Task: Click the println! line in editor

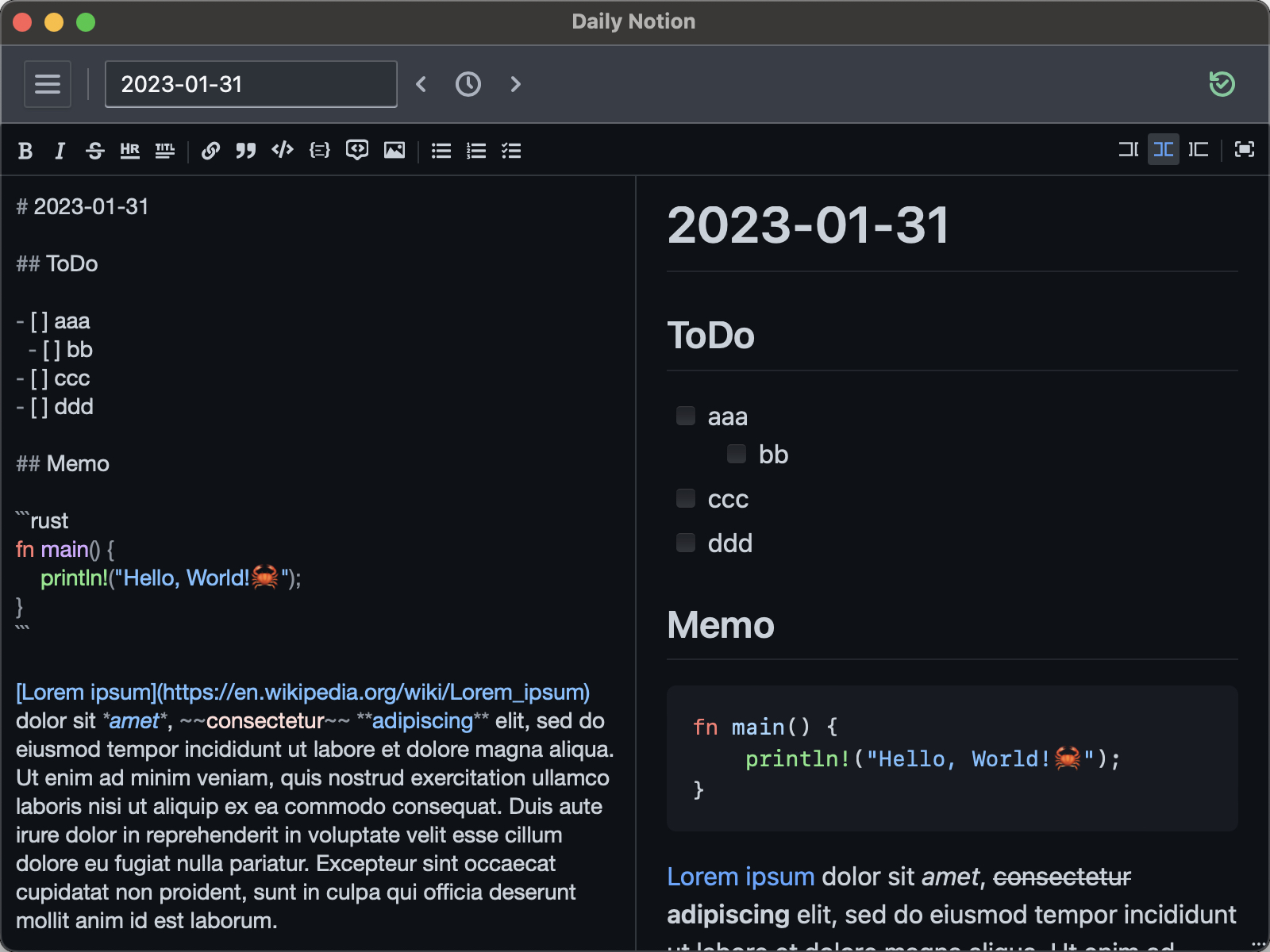Action: coord(171,578)
